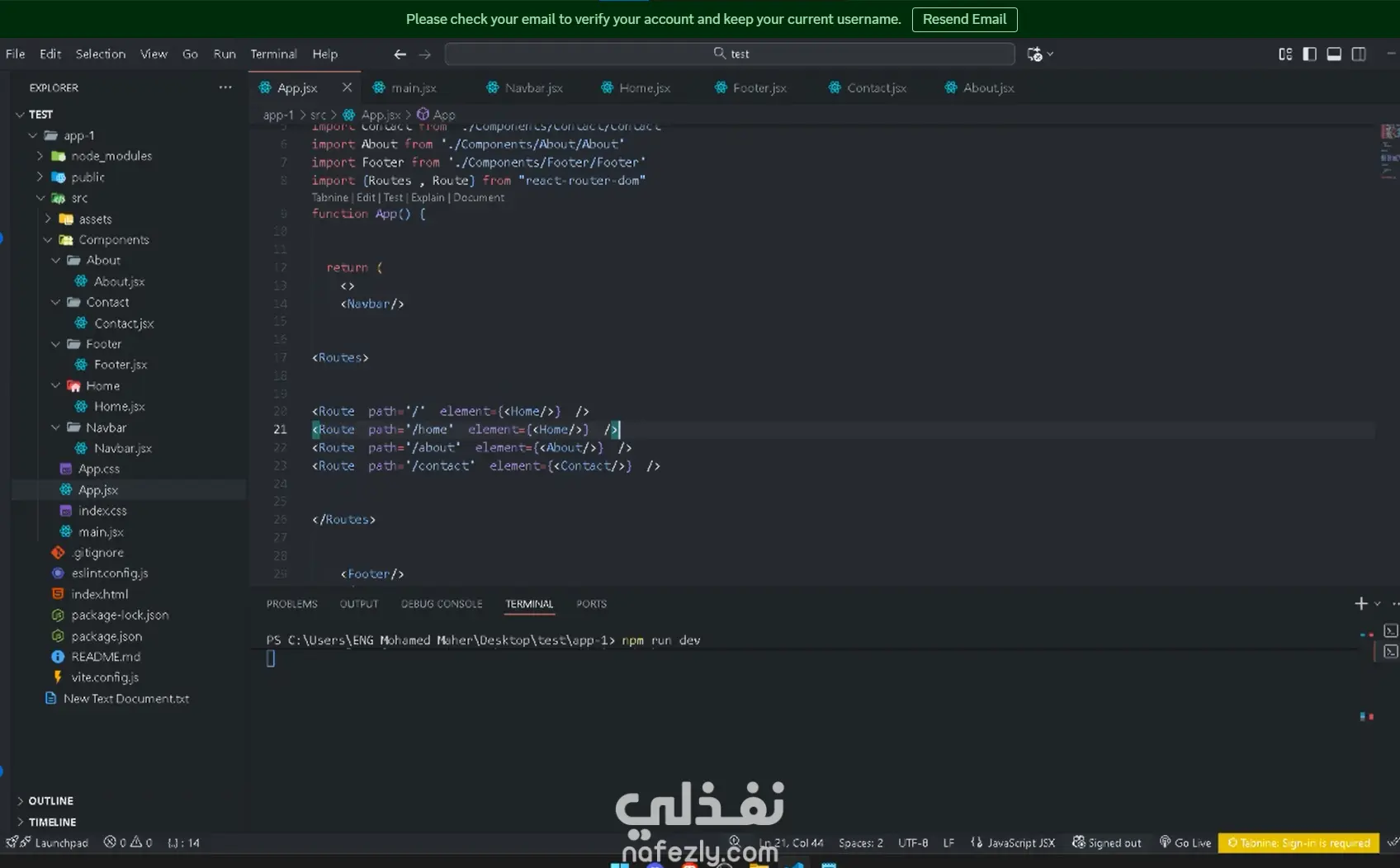Show the OUTPUT panel tab
Screen dimensions: 1400x868
pyautogui.click(x=359, y=604)
